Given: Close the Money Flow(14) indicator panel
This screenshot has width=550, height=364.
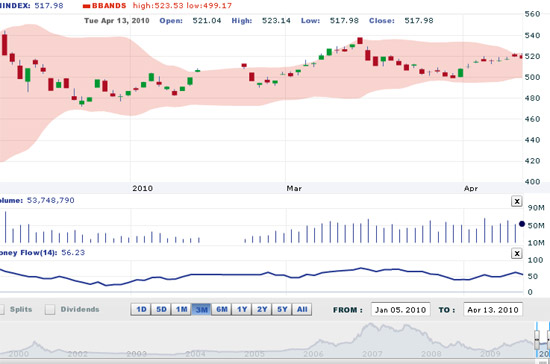Looking at the screenshot, I should pos(517,254).
